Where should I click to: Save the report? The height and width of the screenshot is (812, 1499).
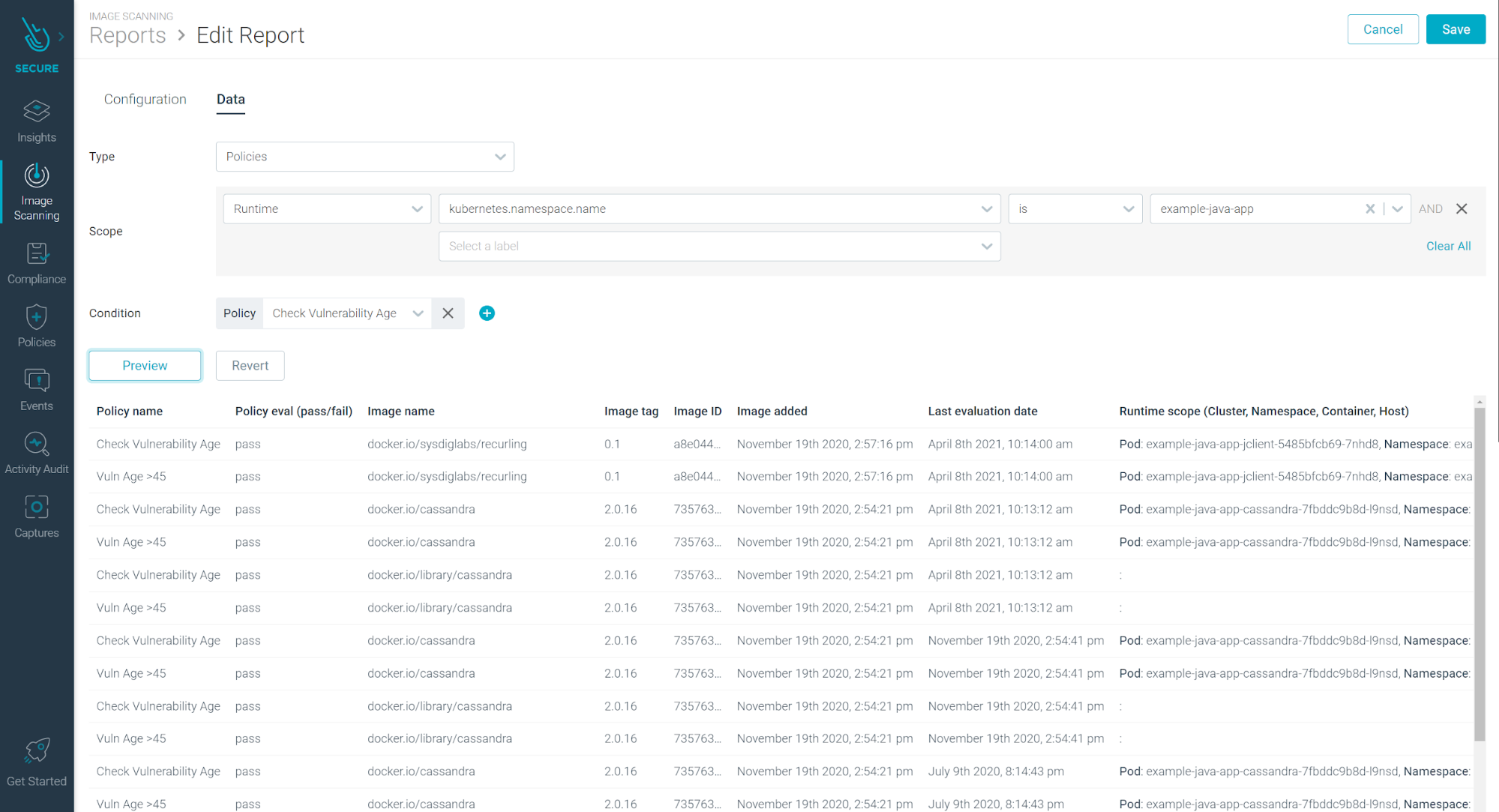[x=1456, y=29]
